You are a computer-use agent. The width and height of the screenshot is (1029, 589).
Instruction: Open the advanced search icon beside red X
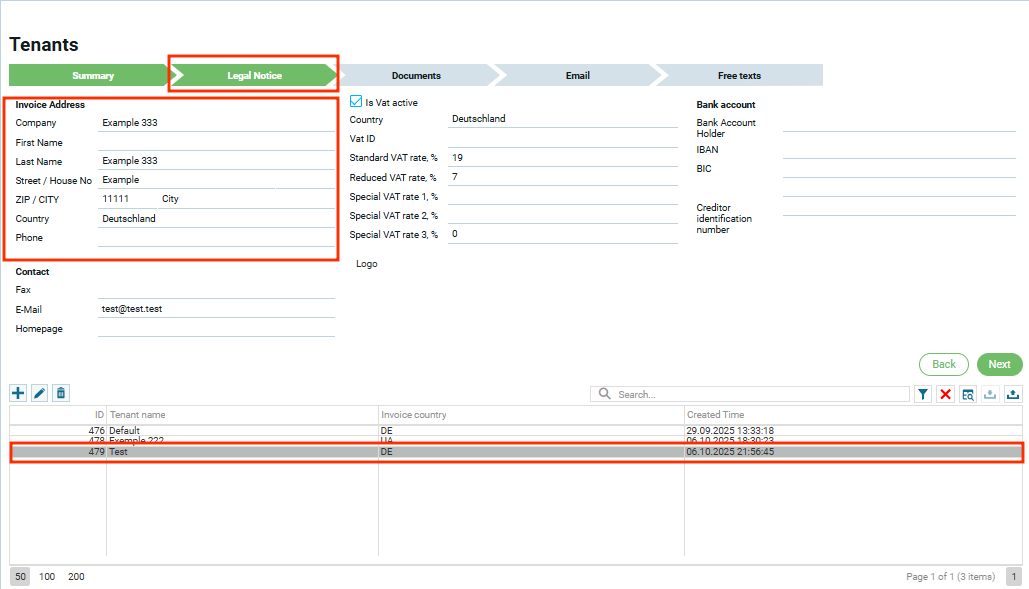click(968, 395)
